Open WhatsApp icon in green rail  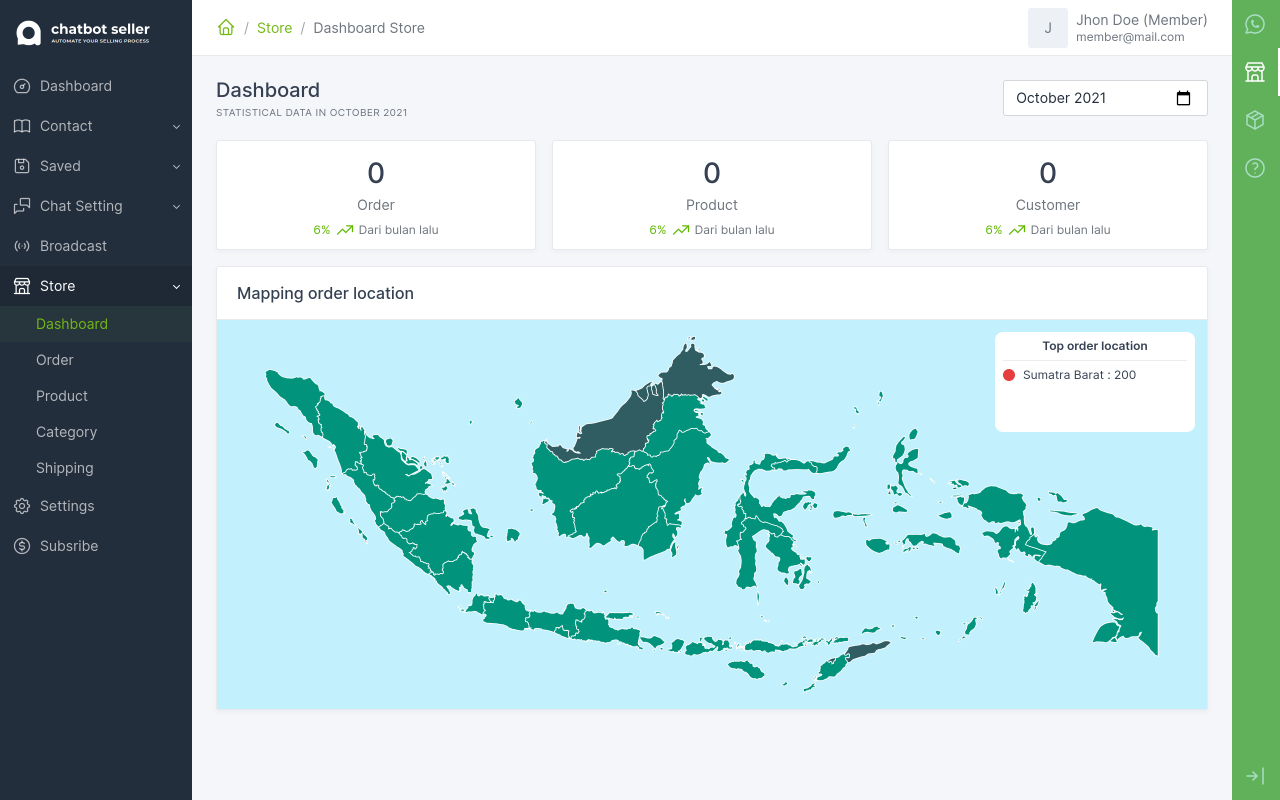click(x=1255, y=24)
